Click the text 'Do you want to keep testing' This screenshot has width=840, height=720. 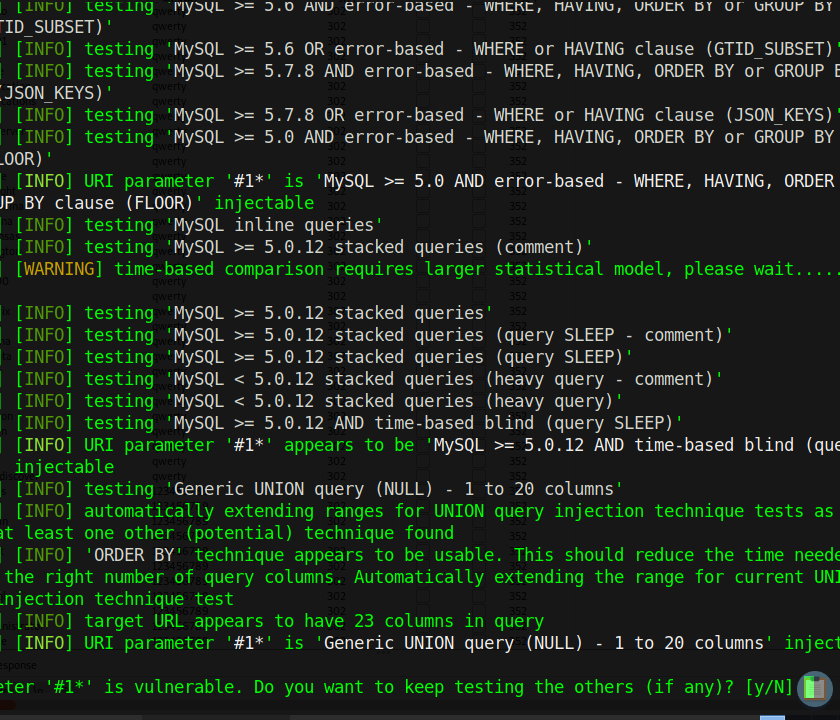(388, 687)
